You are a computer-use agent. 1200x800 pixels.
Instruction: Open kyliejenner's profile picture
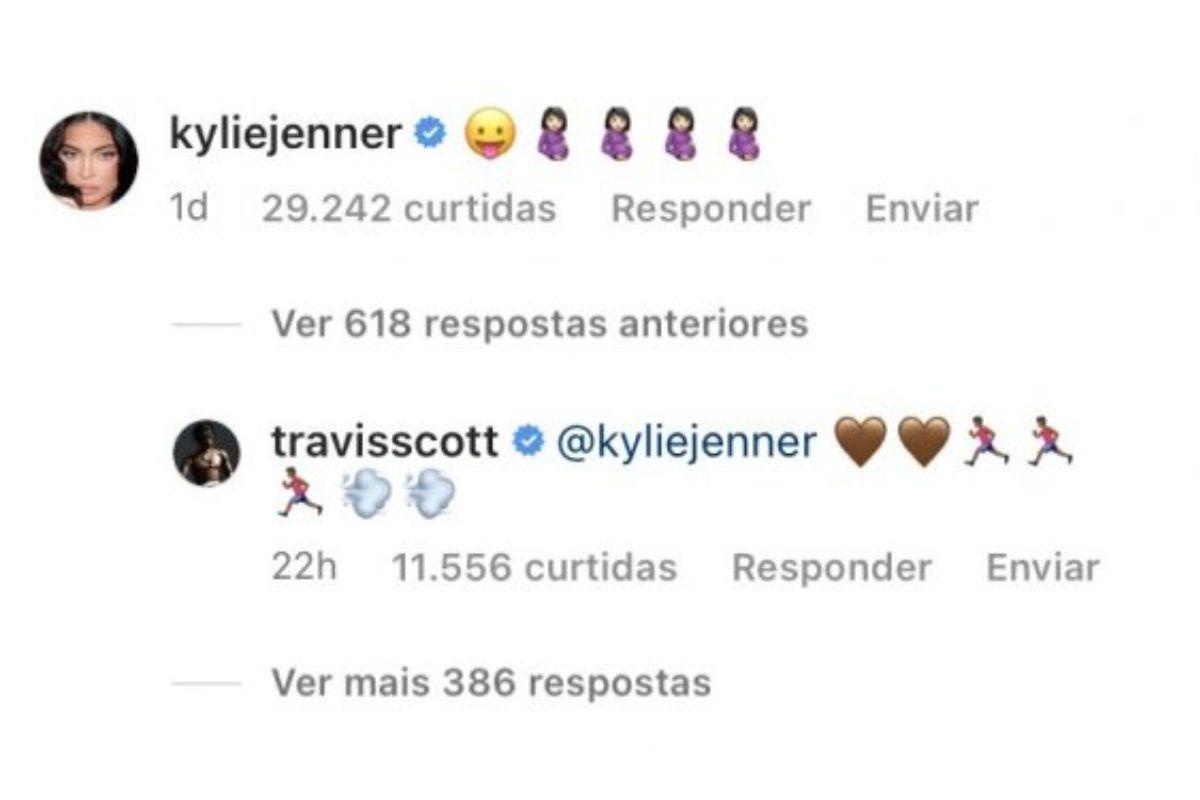[x=89, y=160]
